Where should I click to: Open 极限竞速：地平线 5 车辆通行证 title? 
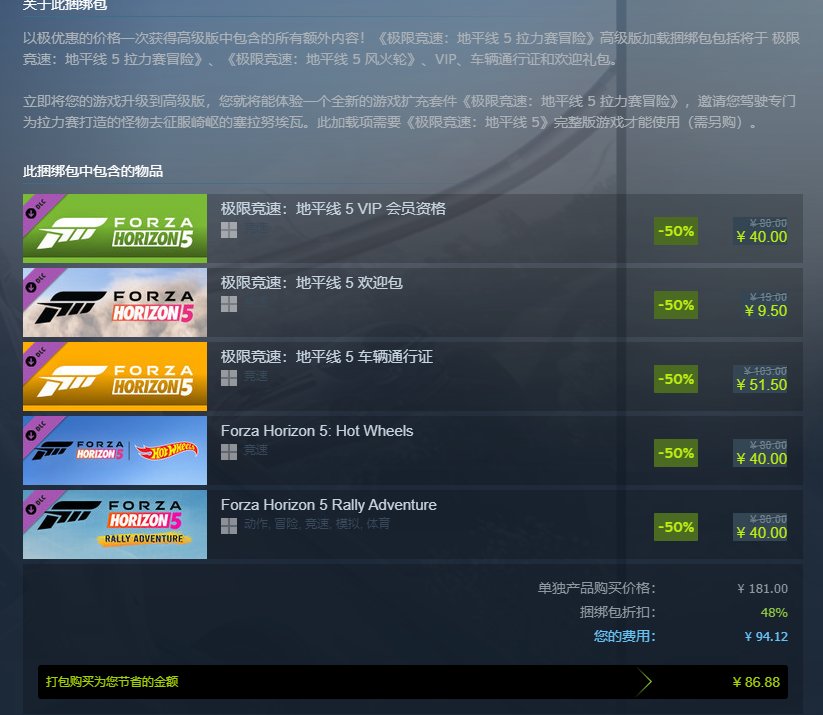(x=326, y=357)
